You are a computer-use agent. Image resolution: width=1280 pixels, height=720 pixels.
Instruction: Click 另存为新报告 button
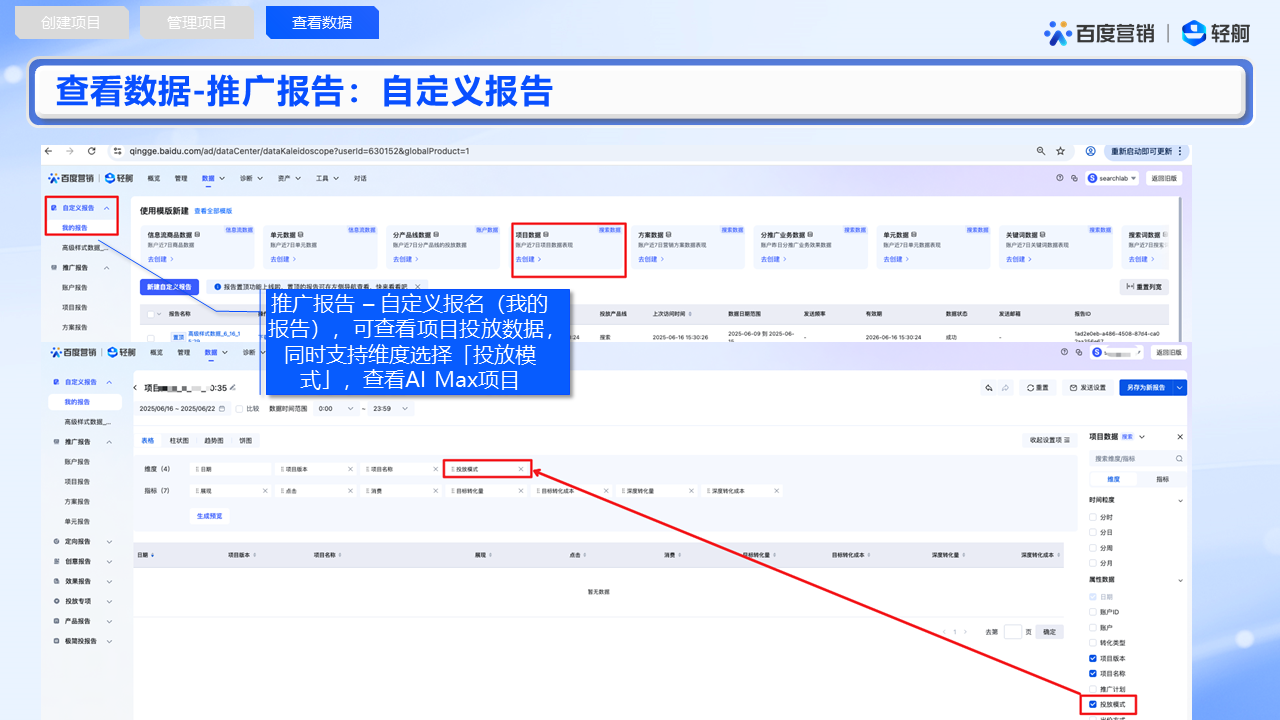(x=1147, y=387)
